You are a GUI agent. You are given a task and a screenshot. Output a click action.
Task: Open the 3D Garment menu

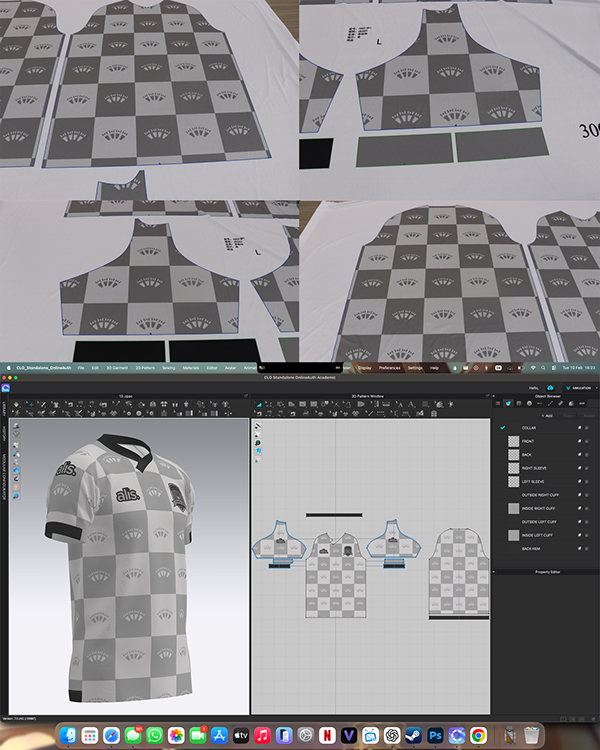[117, 368]
